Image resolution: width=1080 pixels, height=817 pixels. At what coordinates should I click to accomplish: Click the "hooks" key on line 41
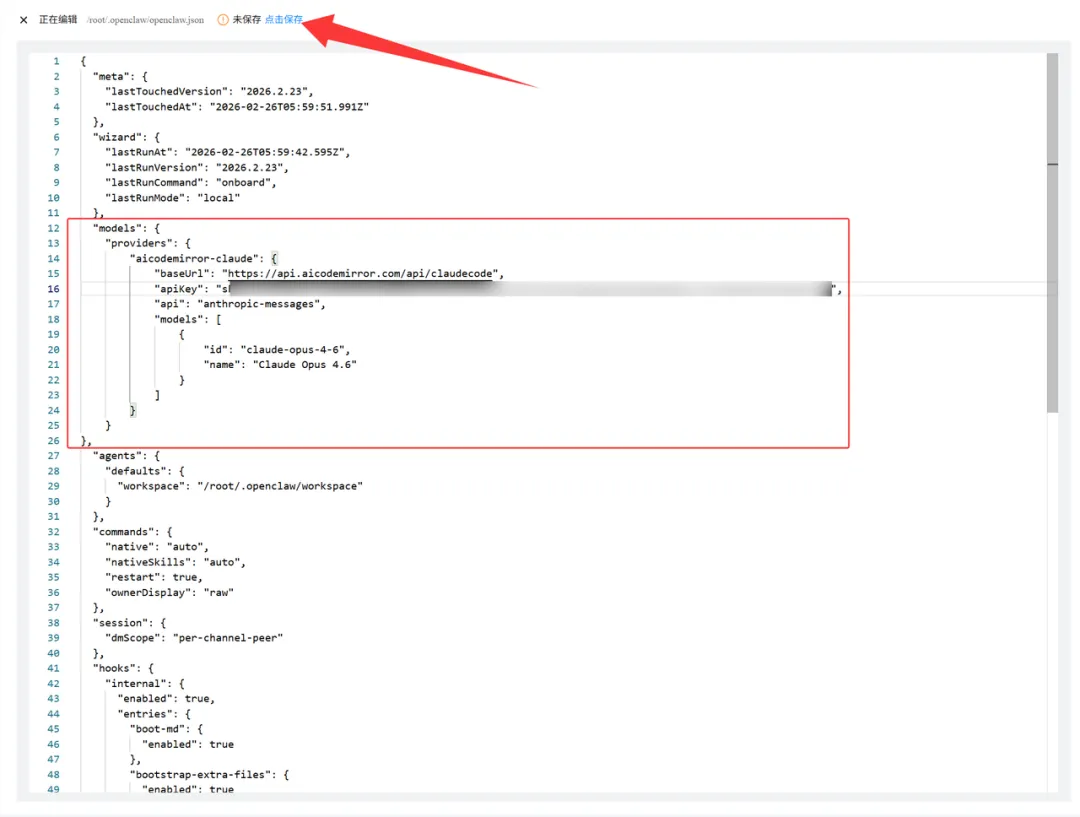coord(114,668)
